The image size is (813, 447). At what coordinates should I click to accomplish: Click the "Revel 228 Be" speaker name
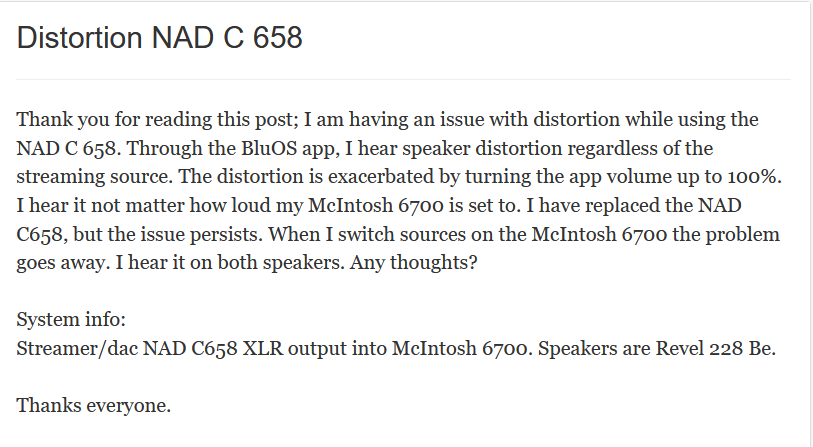pos(713,348)
